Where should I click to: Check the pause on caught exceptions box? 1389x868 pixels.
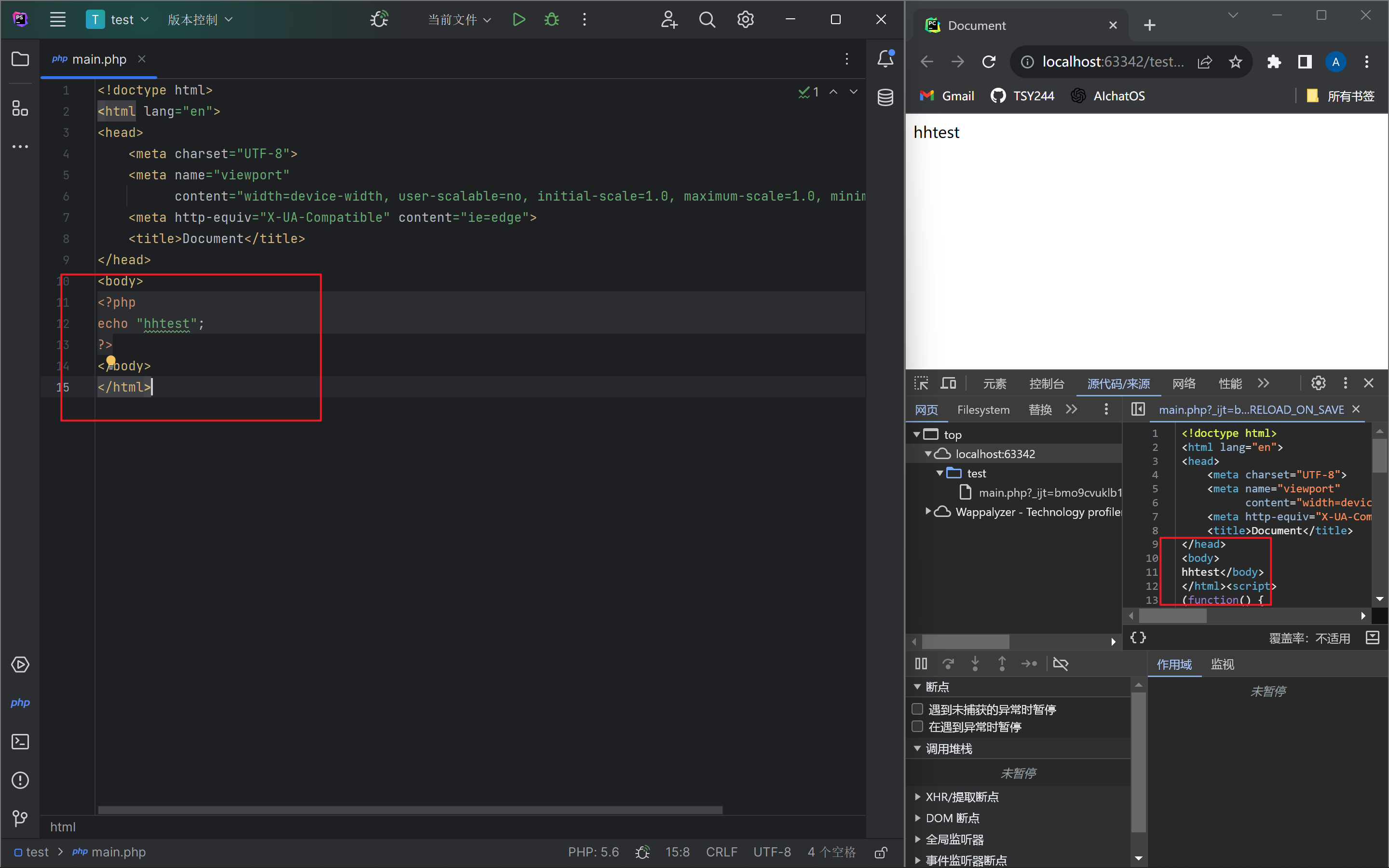918,727
